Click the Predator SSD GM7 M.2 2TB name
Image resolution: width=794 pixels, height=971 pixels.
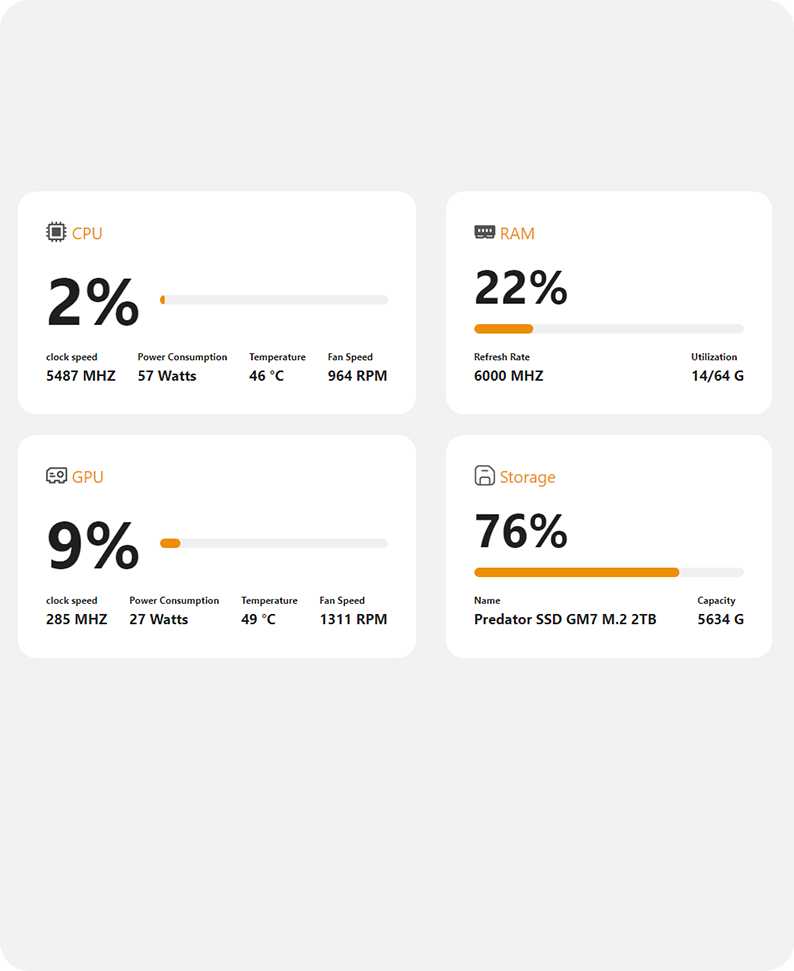565,619
